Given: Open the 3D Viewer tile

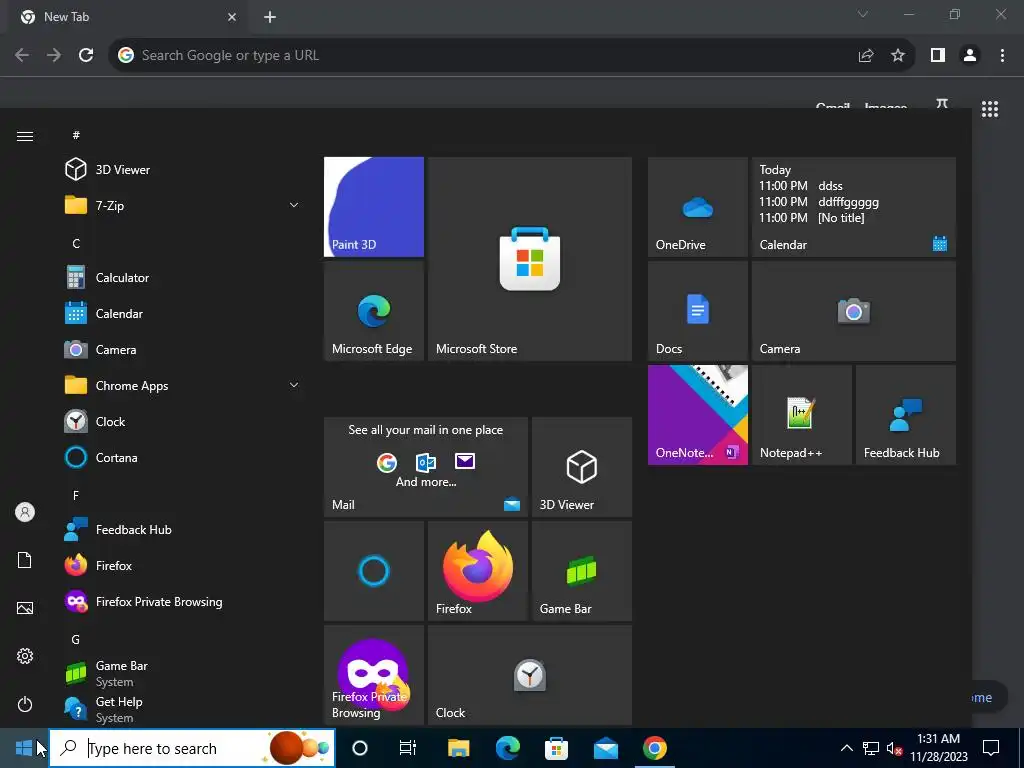Looking at the screenshot, I should coord(582,467).
